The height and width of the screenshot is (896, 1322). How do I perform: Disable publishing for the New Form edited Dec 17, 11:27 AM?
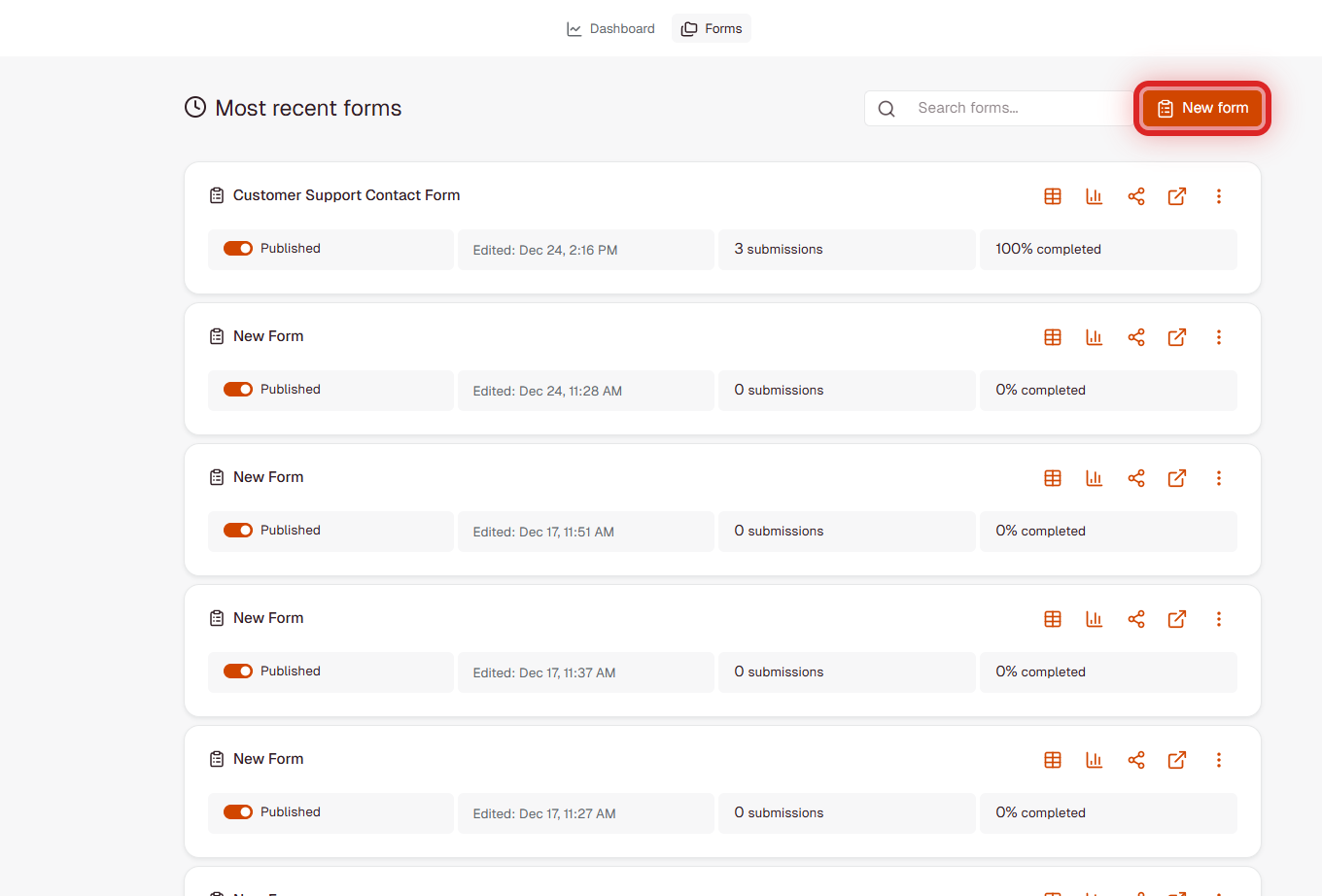click(x=238, y=811)
